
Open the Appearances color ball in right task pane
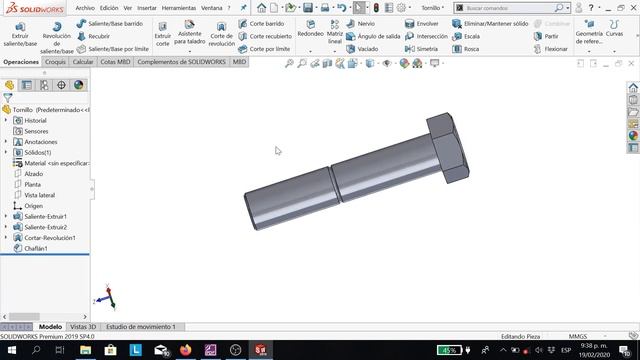[633, 135]
